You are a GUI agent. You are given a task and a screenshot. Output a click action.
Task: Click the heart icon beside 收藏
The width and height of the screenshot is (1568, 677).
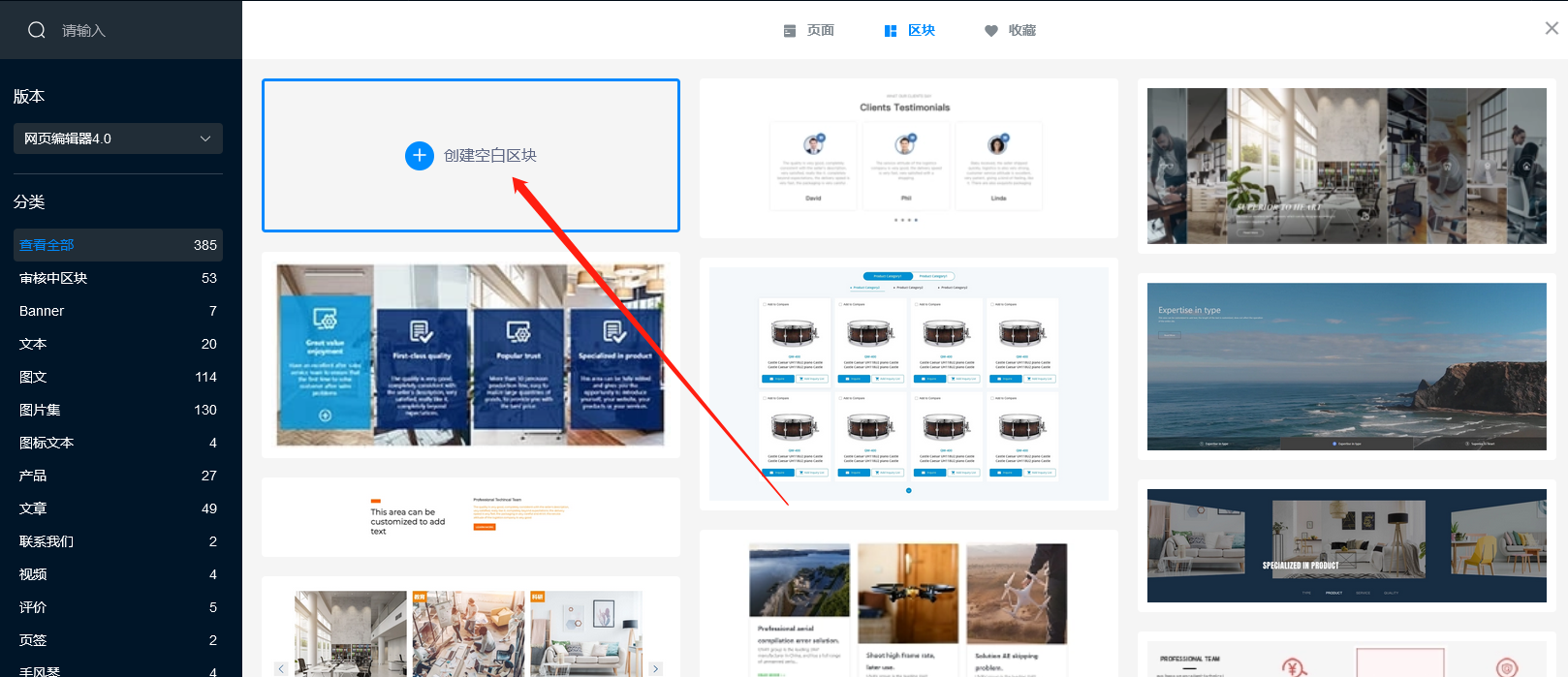(x=990, y=31)
